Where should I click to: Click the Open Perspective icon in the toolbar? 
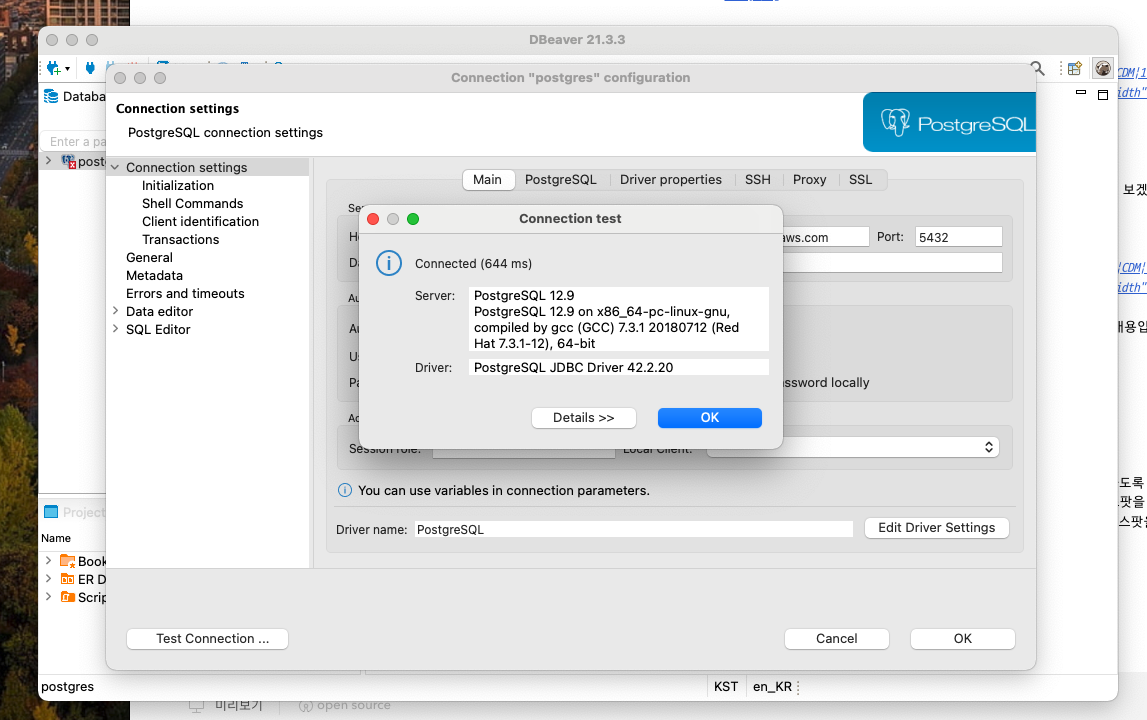(x=1075, y=68)
